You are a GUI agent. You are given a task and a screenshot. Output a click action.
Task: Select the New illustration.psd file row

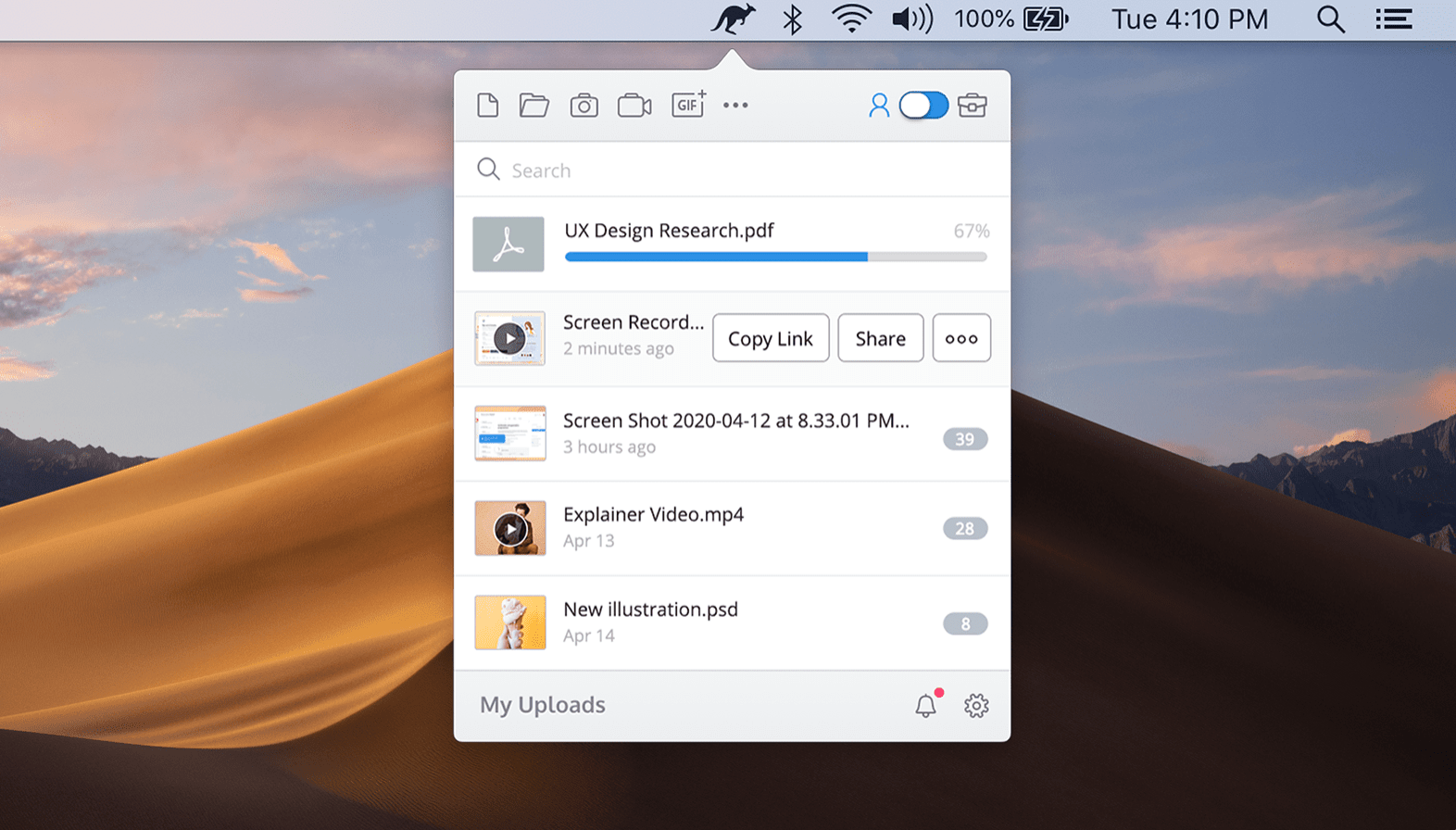(x=732, y=622)
